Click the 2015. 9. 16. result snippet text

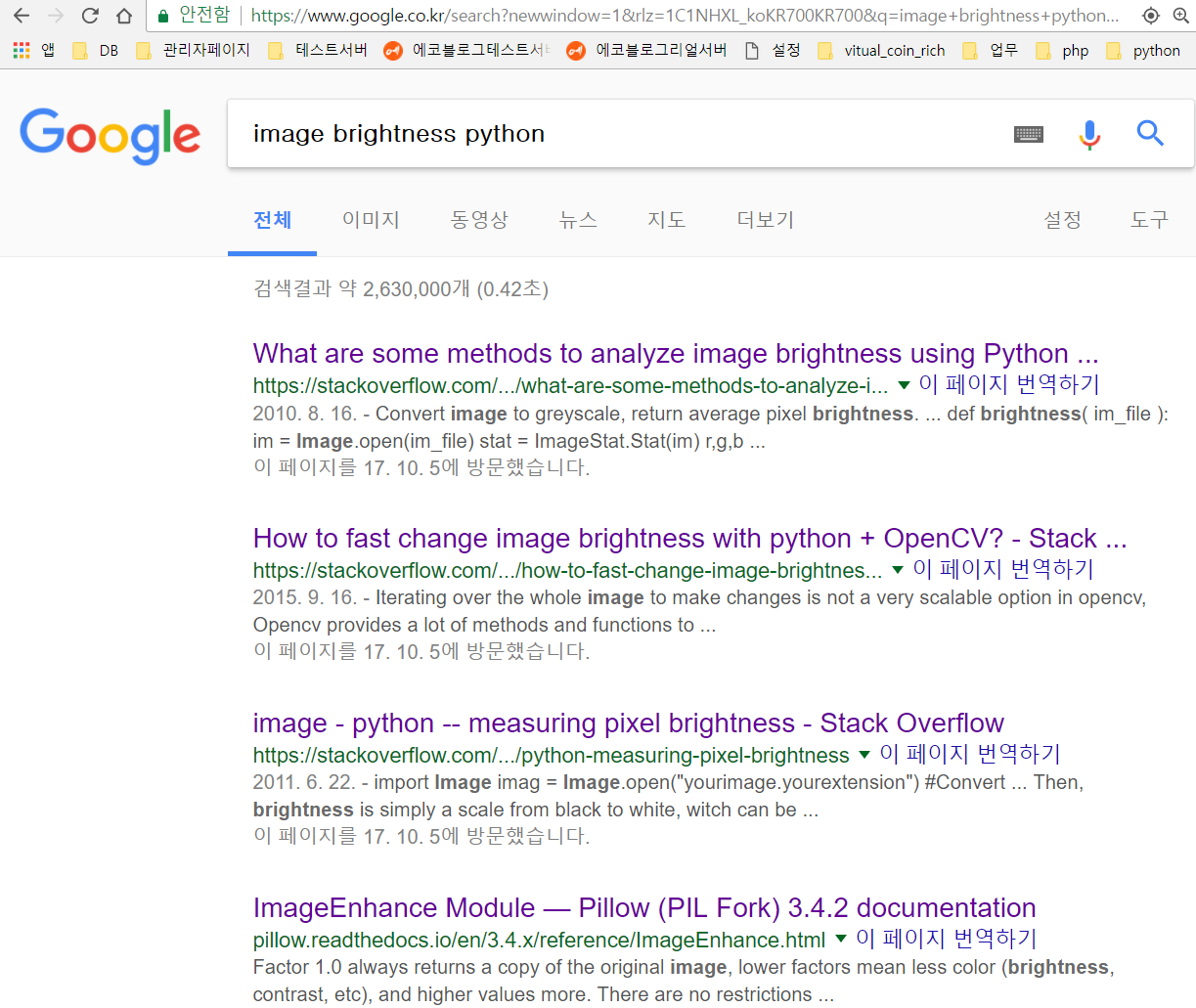click(x=699, y=611)
